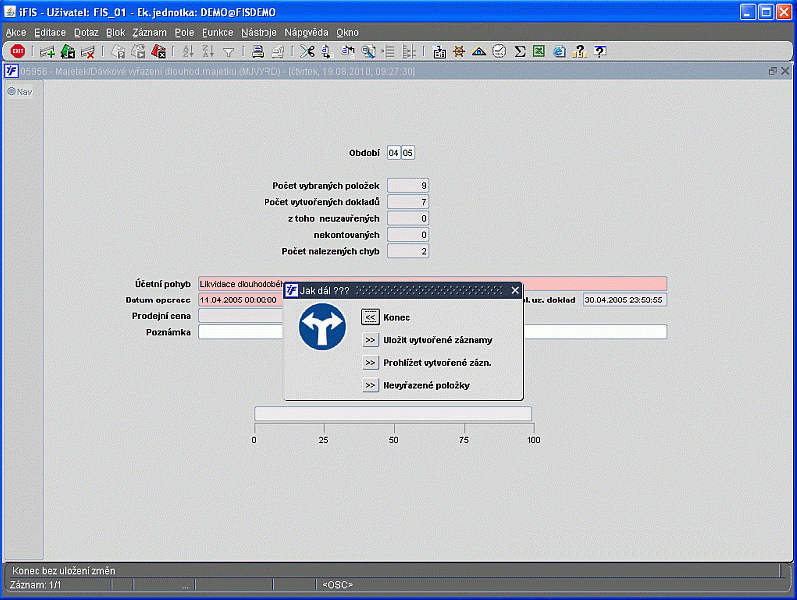
Task: Open the Nápověda menu
Action: (x=306, y=32)
